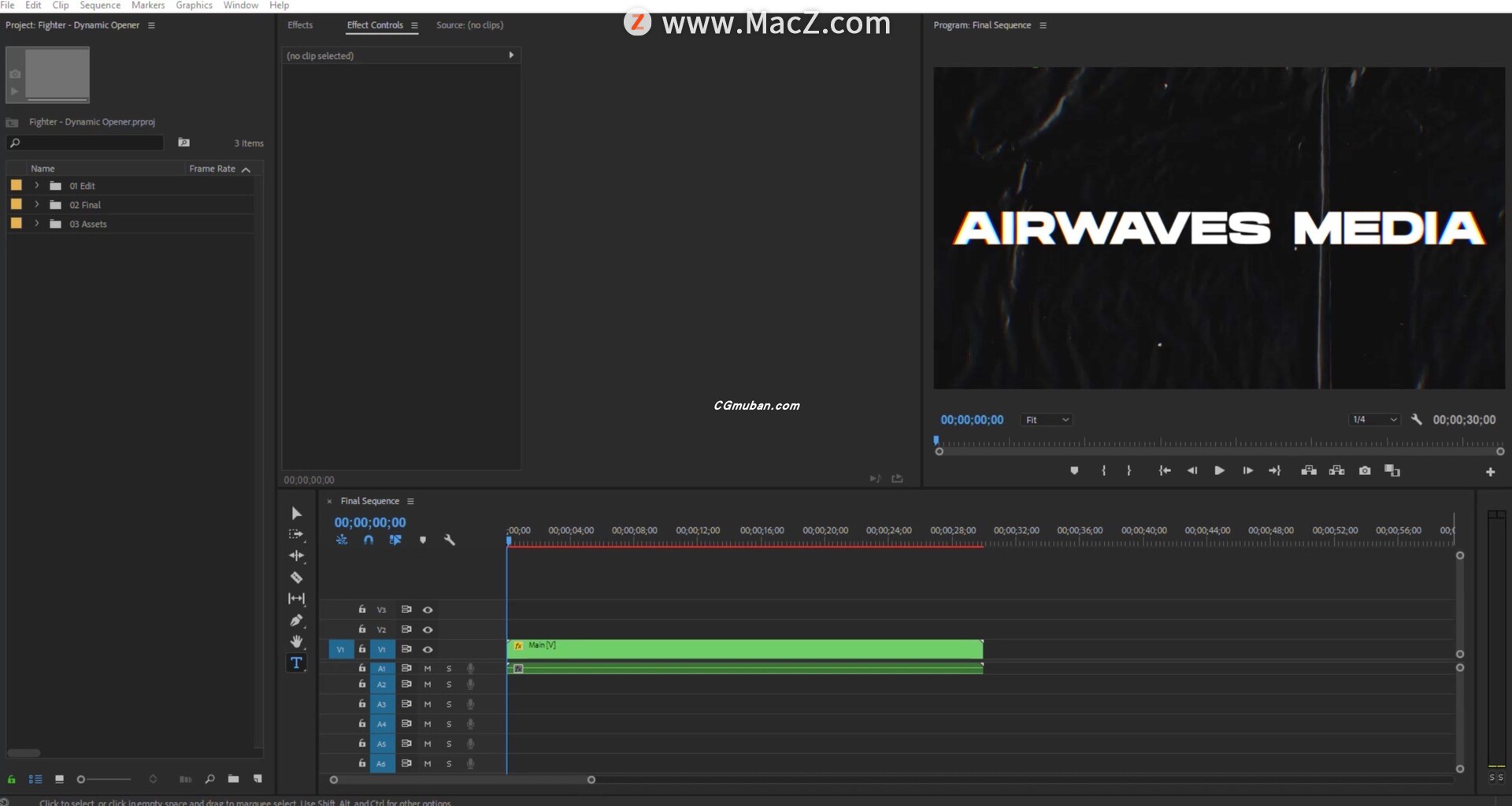Mute audio track A1
This screenshot has height=806, width=1512.
coord(428,668)
